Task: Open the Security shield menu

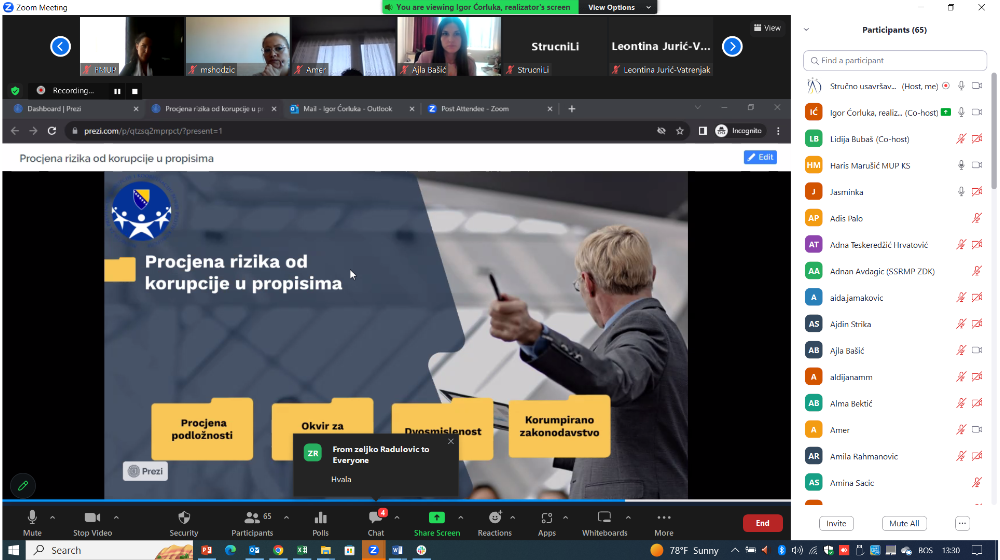Action: point(184,523)
